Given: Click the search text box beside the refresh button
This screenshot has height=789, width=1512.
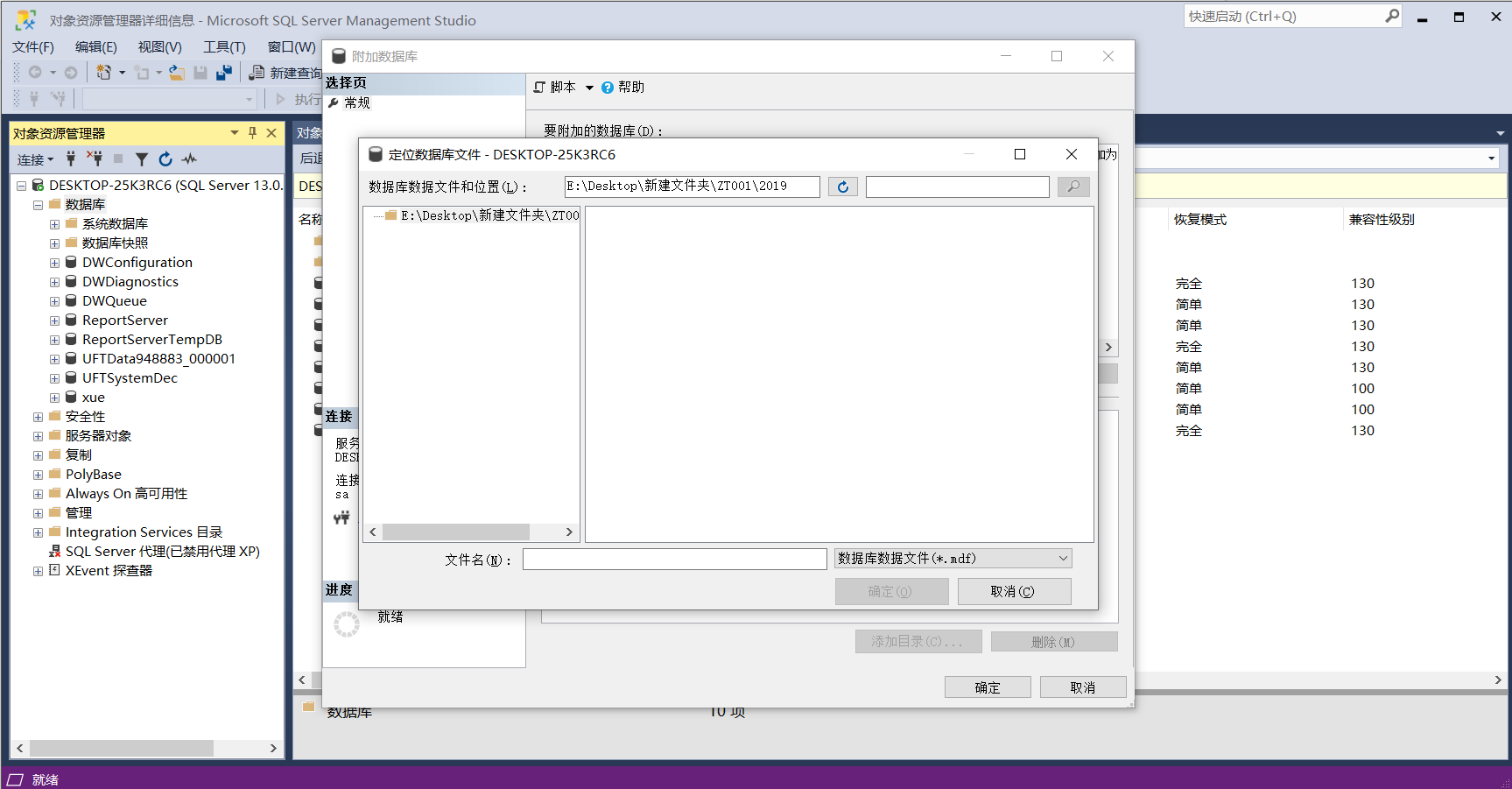Looking at the screenshot, I should coord(958,187).
